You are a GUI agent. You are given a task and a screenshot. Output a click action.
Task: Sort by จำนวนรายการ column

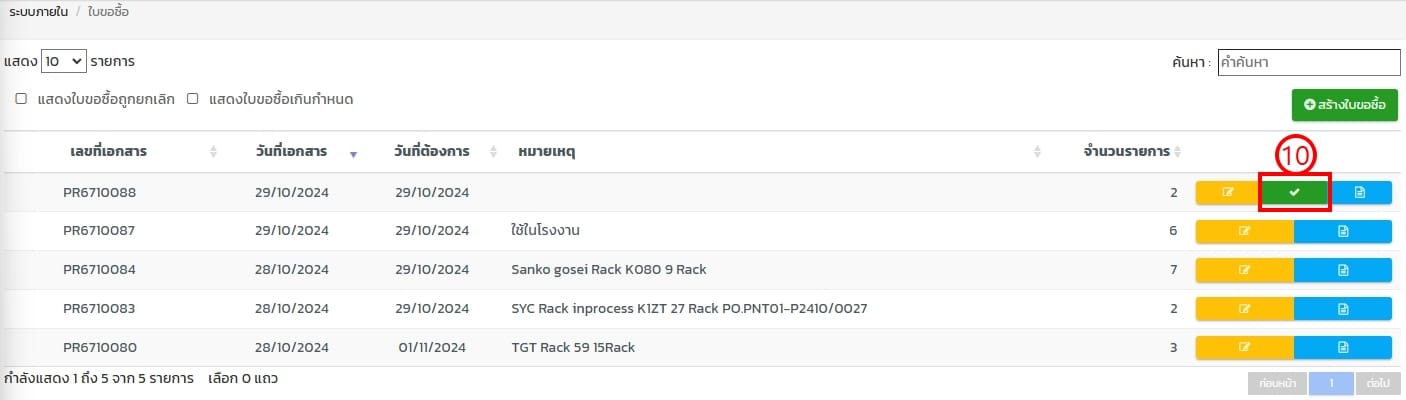1126,152
